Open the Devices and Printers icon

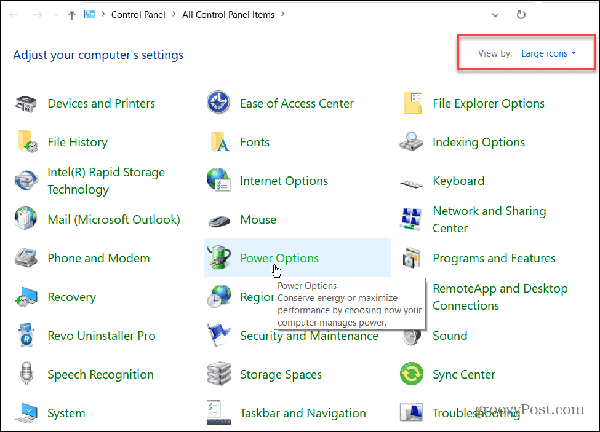point(26,104)
